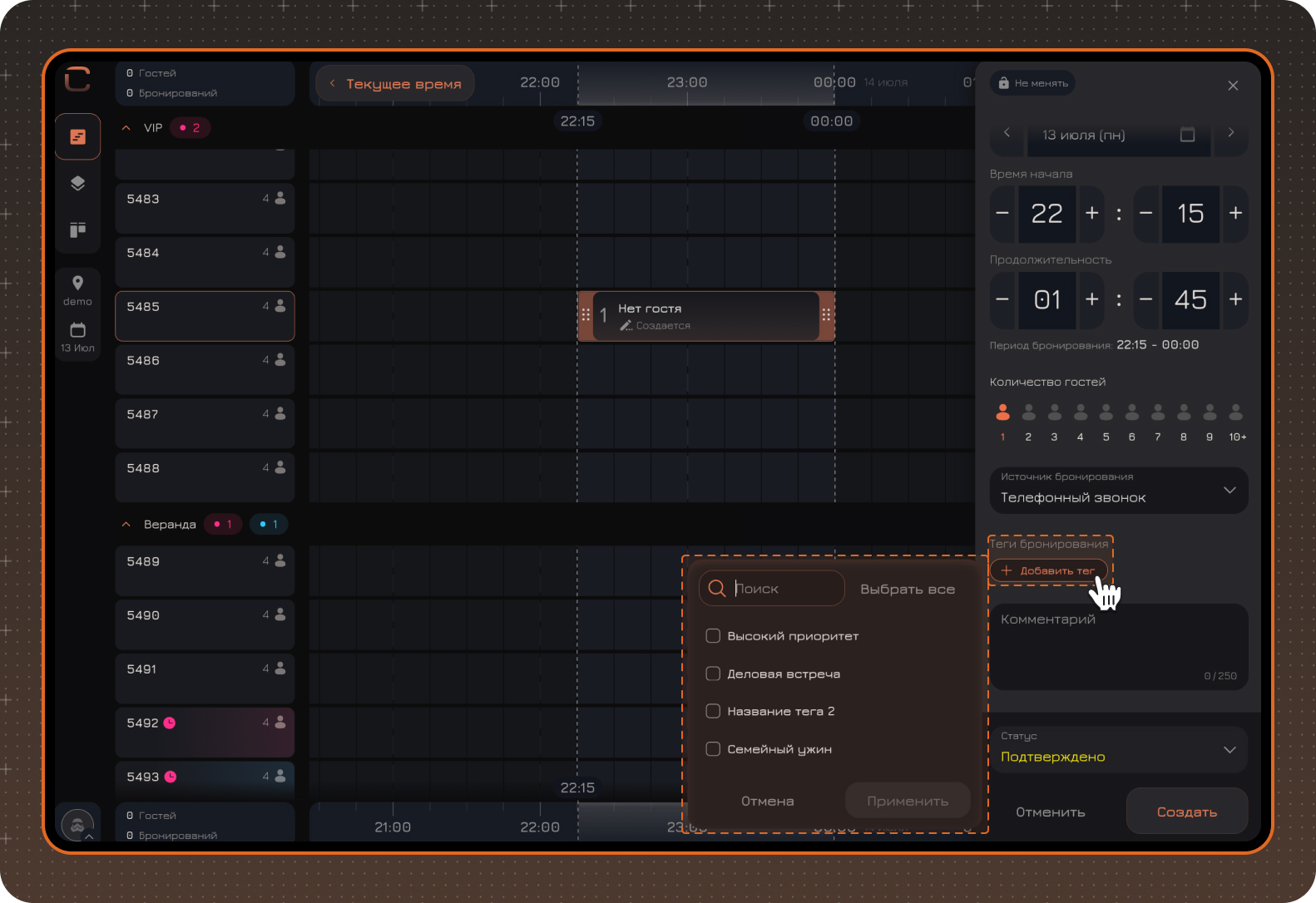Screen dimensions: 1316x903
Task: Open the user avatar at sidebar bottom
Action: point(77,825)
